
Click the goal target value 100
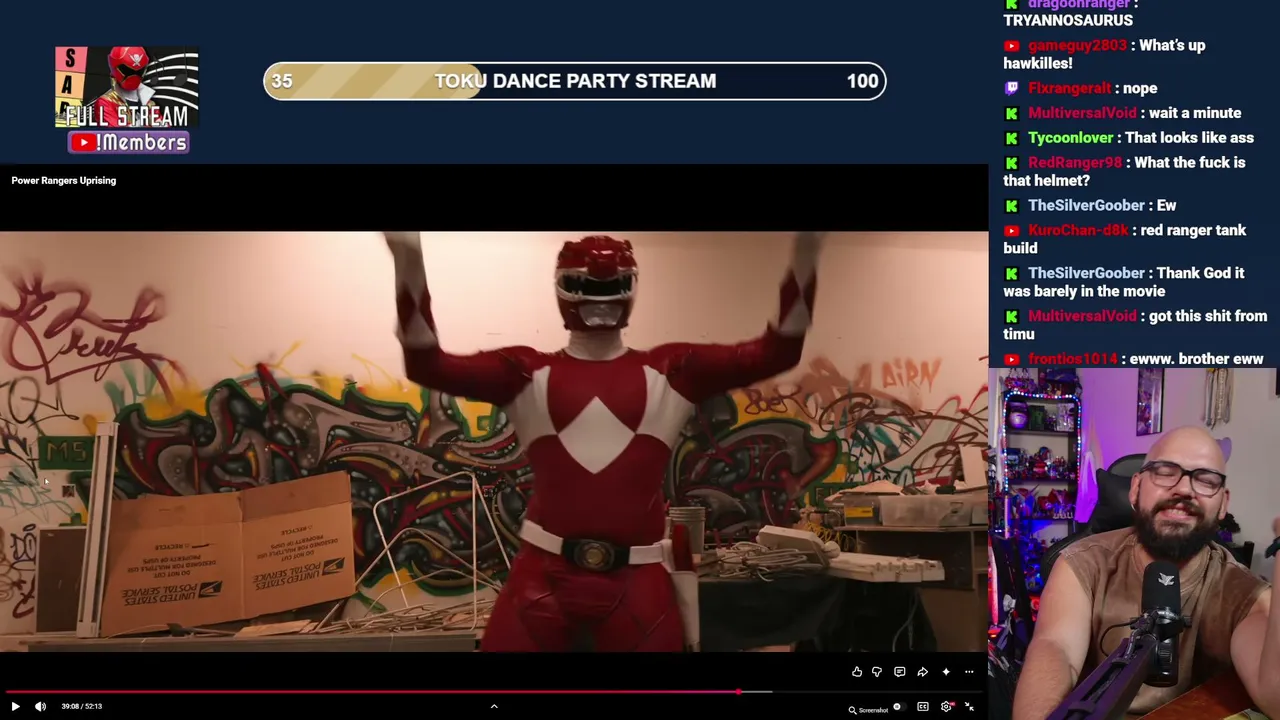[x=862, y=81]
